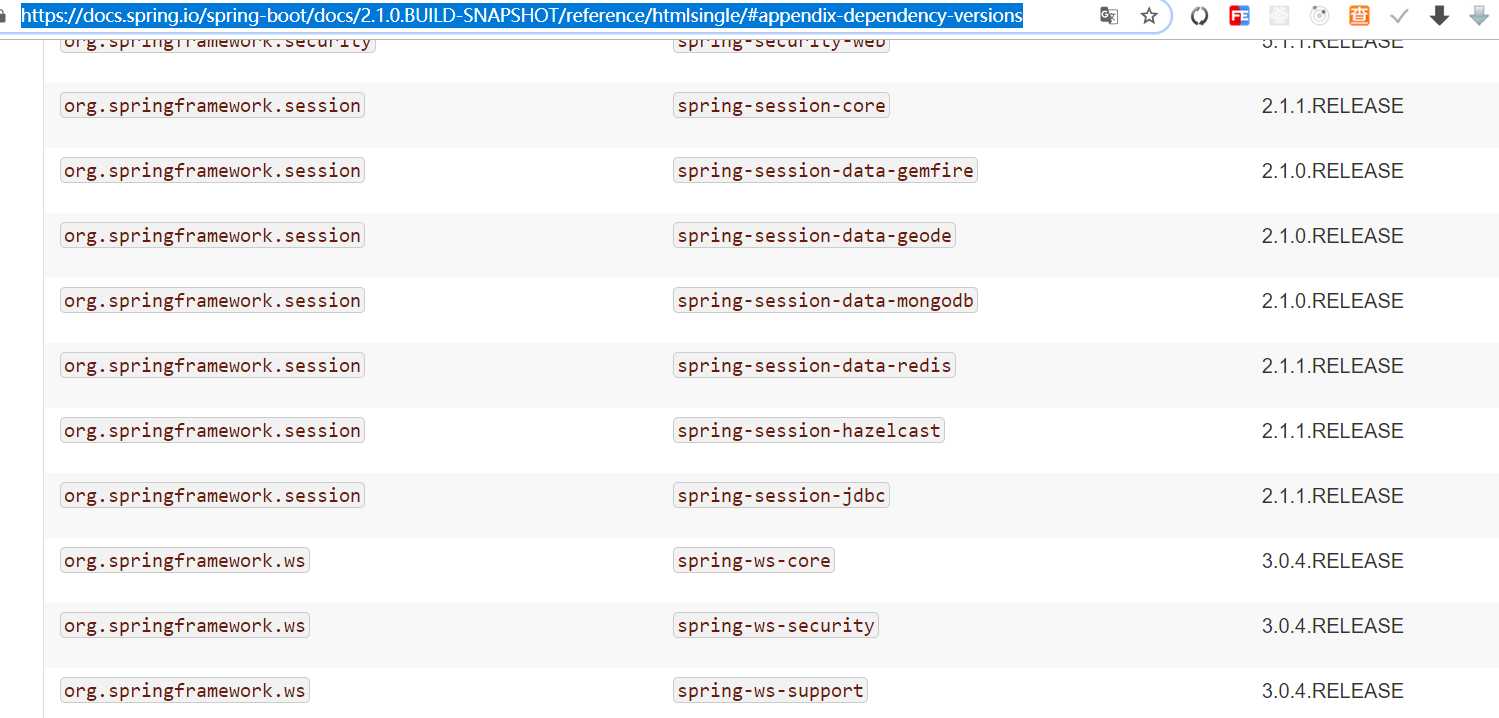
Task: Click the gray circular target extension icon
Action: pyautogui.click(x=1319, y=16)
